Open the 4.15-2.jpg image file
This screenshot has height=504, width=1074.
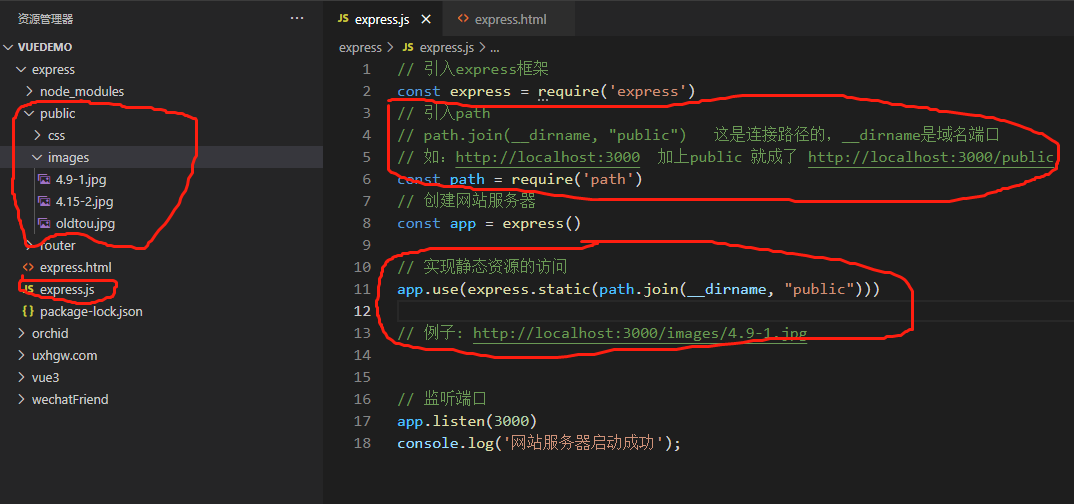click(84, 201)
